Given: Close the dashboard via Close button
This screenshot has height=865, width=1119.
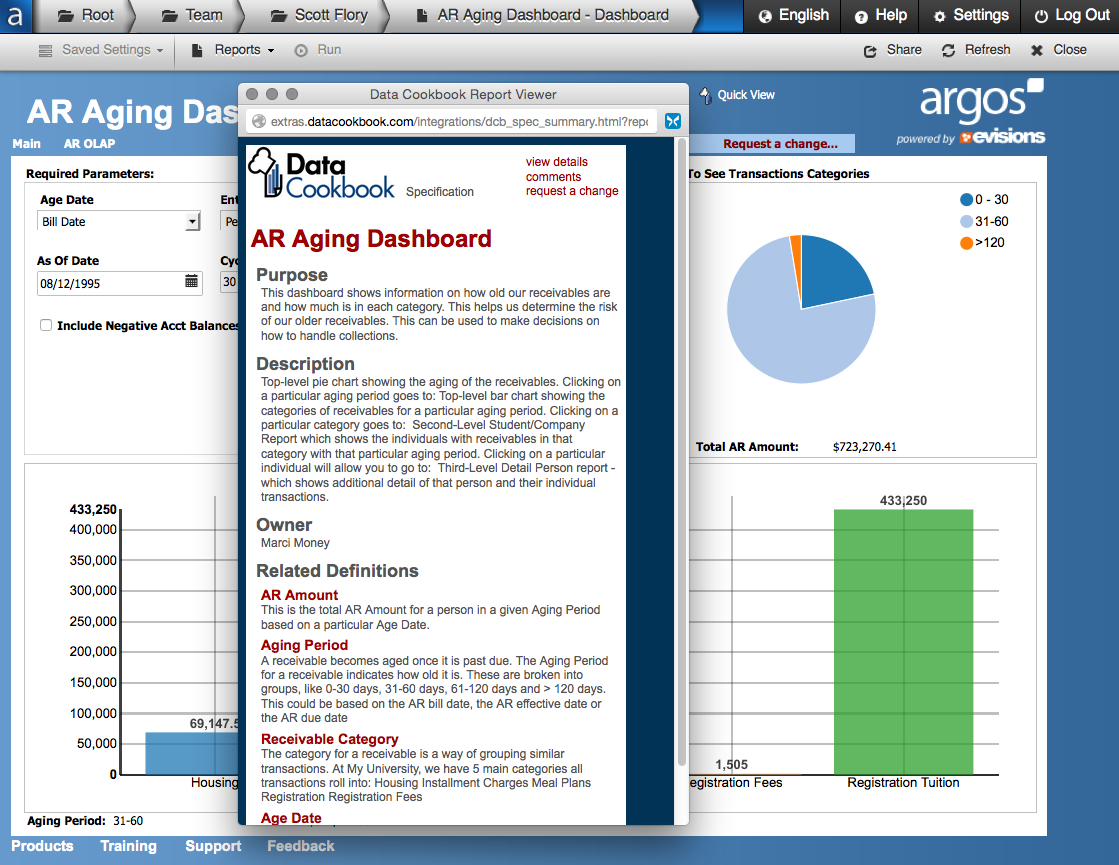Looking at the screenshot, I should pyautogui.click(x=1059, y=50).
